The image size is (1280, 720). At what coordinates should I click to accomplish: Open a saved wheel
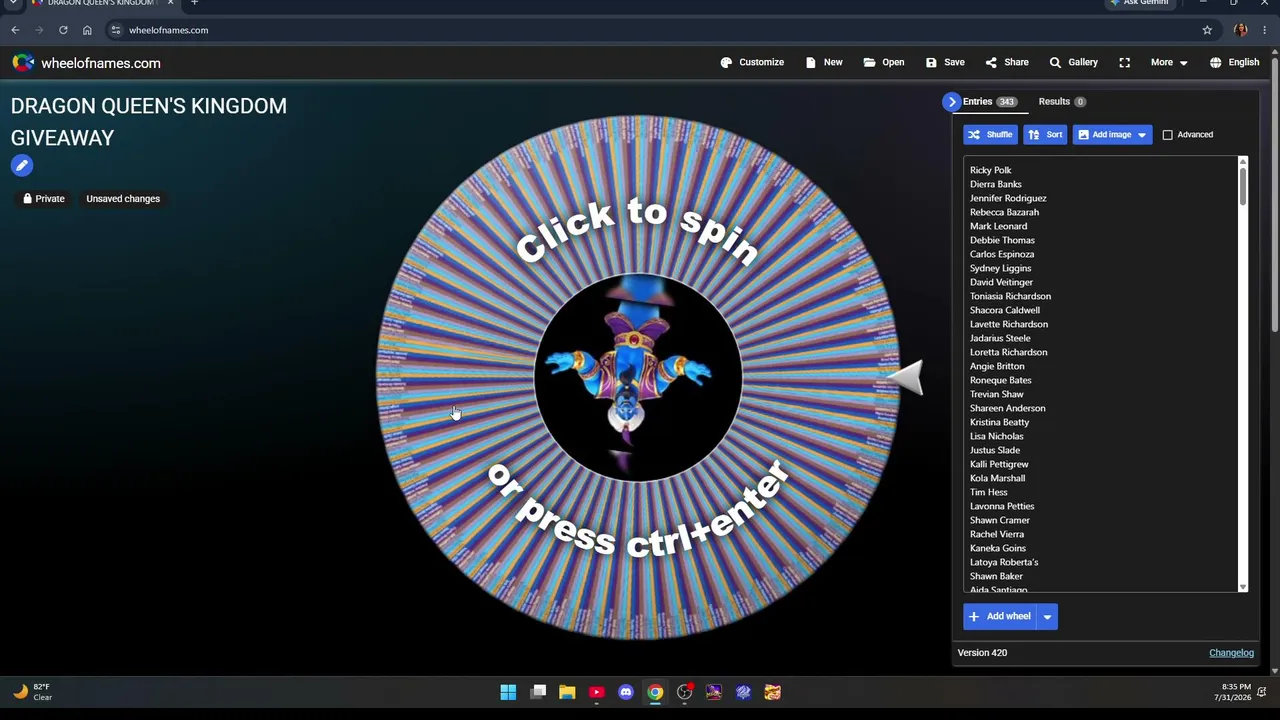point(884,62)
